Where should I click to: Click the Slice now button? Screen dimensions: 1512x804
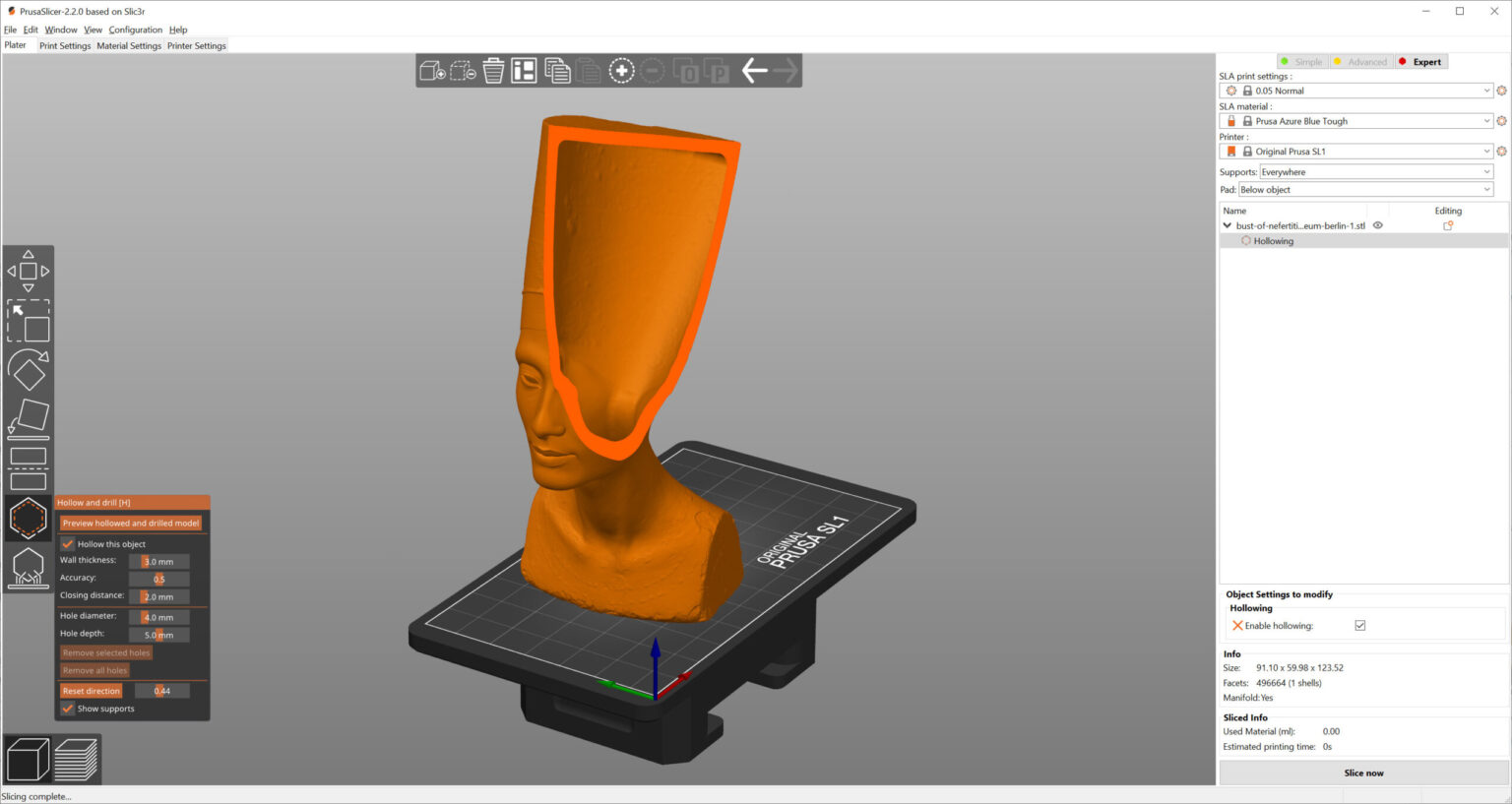[x=1363, y=773]
